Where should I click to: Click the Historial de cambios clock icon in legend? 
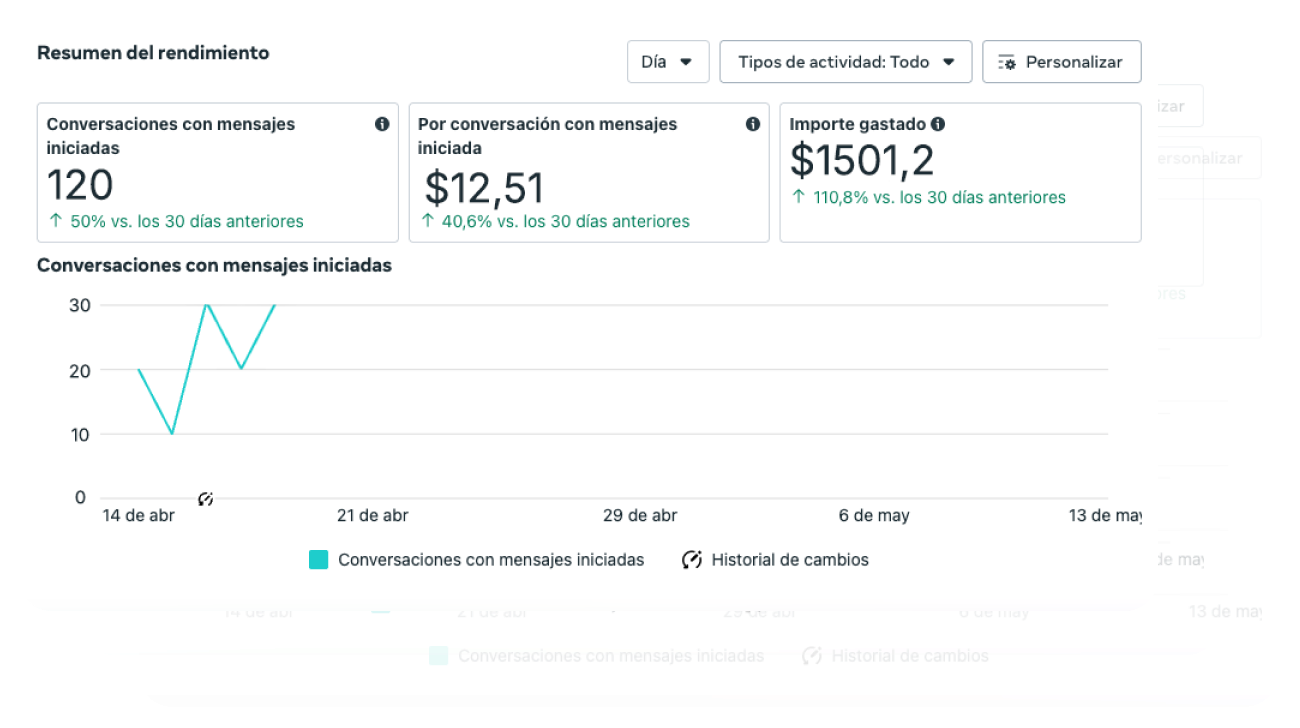tap(692, 560)
